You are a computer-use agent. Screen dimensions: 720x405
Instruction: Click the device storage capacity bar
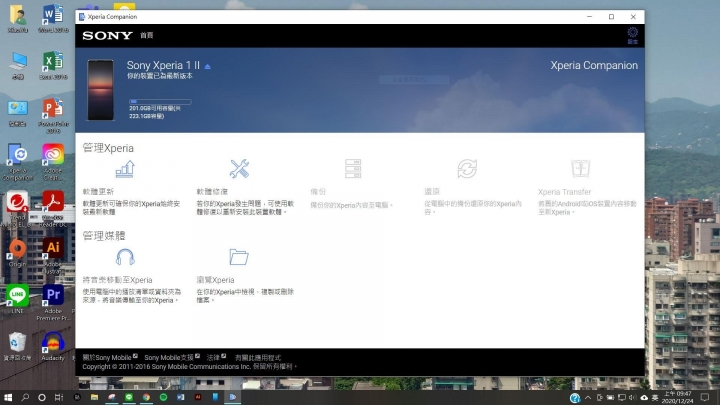(x=160, y=101)
